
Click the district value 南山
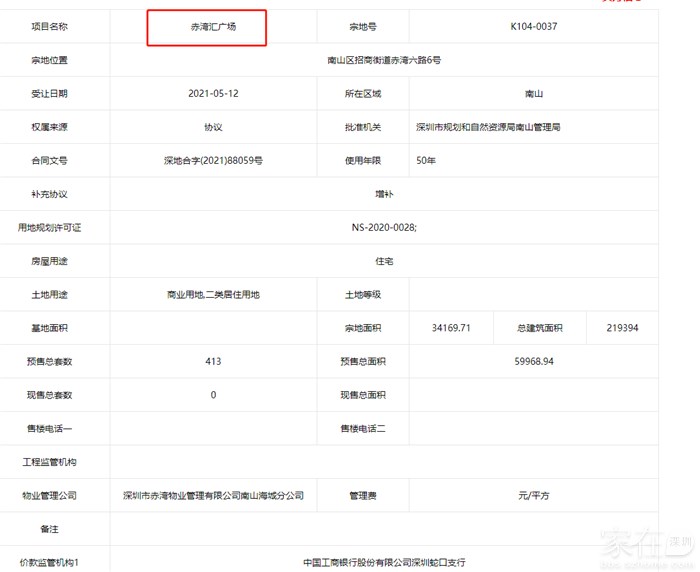coord(533,94)
